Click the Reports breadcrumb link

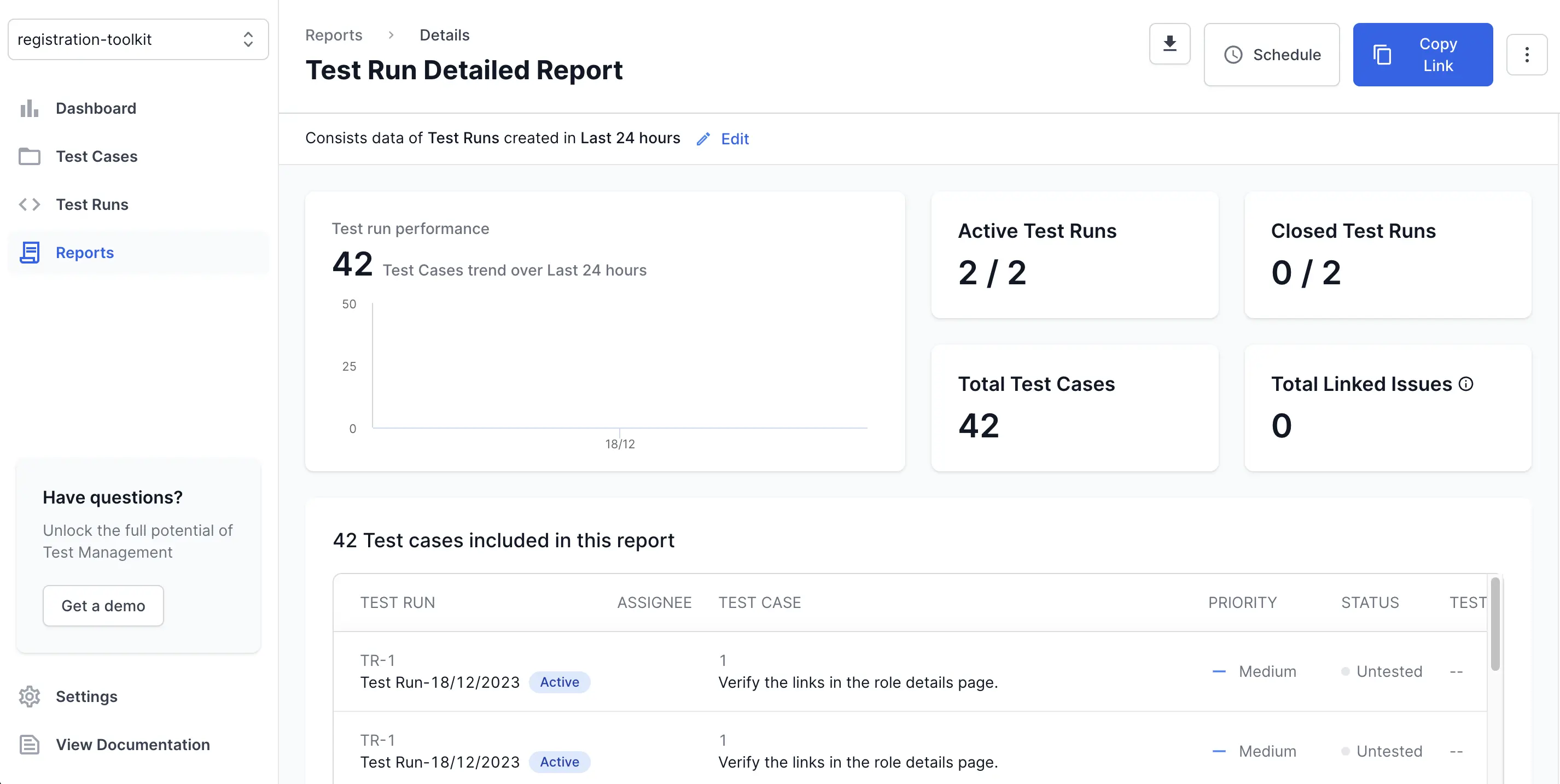tap(334, 35)
